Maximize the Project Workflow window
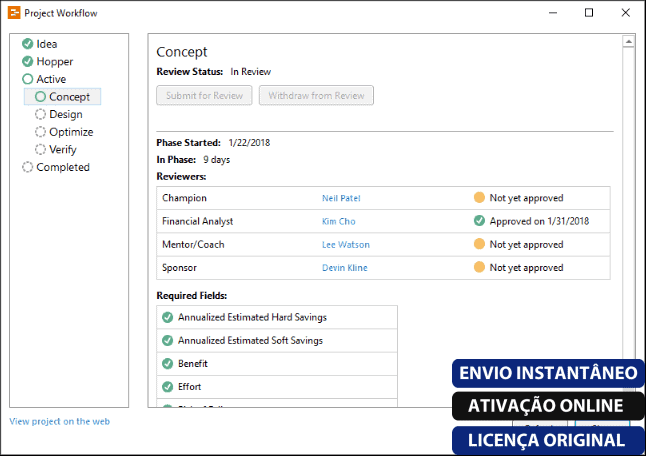 pos(589,13)
